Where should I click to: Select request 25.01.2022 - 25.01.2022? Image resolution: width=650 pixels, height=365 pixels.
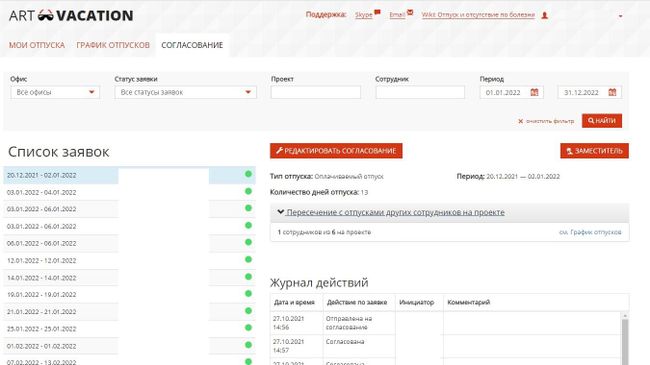point(129,328)
